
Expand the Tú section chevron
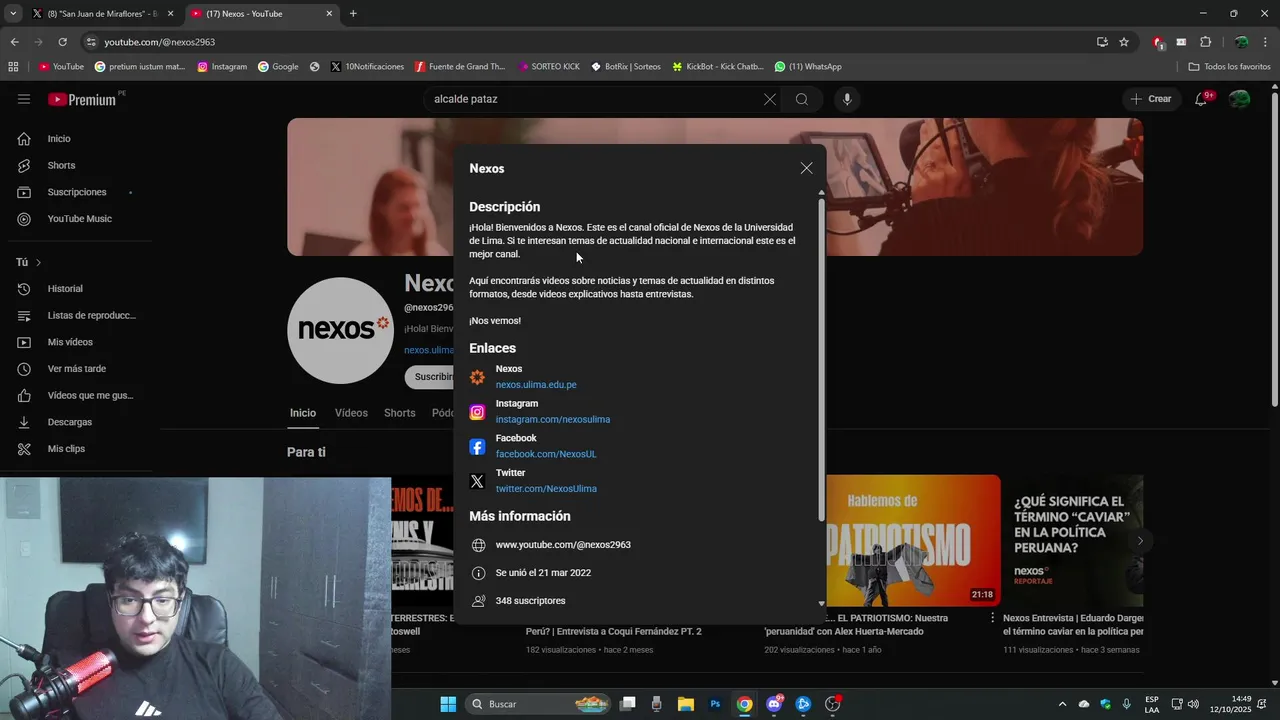point(38,262)
